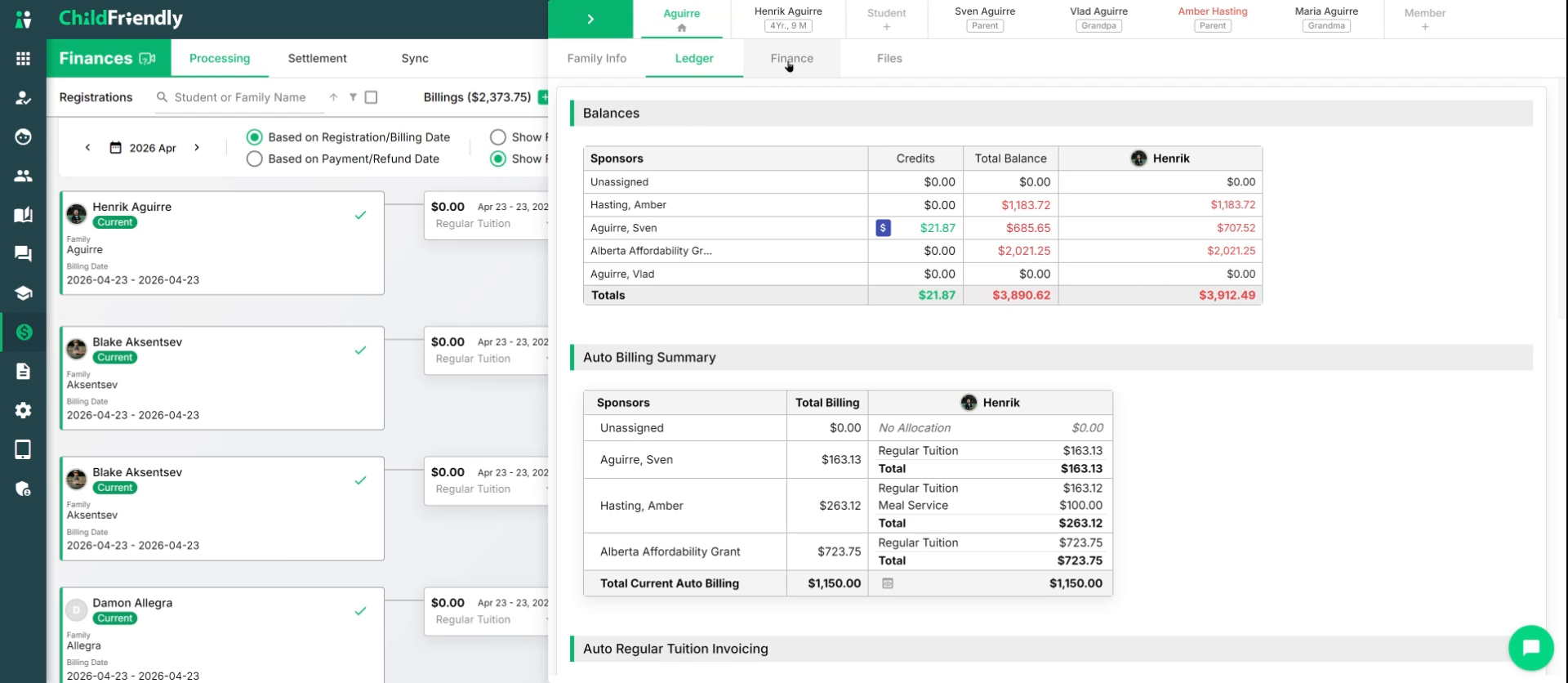This screenshot has height=683, width=1568.
Task: Click the Damon Allegra registration card name
Action: [132, 603]
